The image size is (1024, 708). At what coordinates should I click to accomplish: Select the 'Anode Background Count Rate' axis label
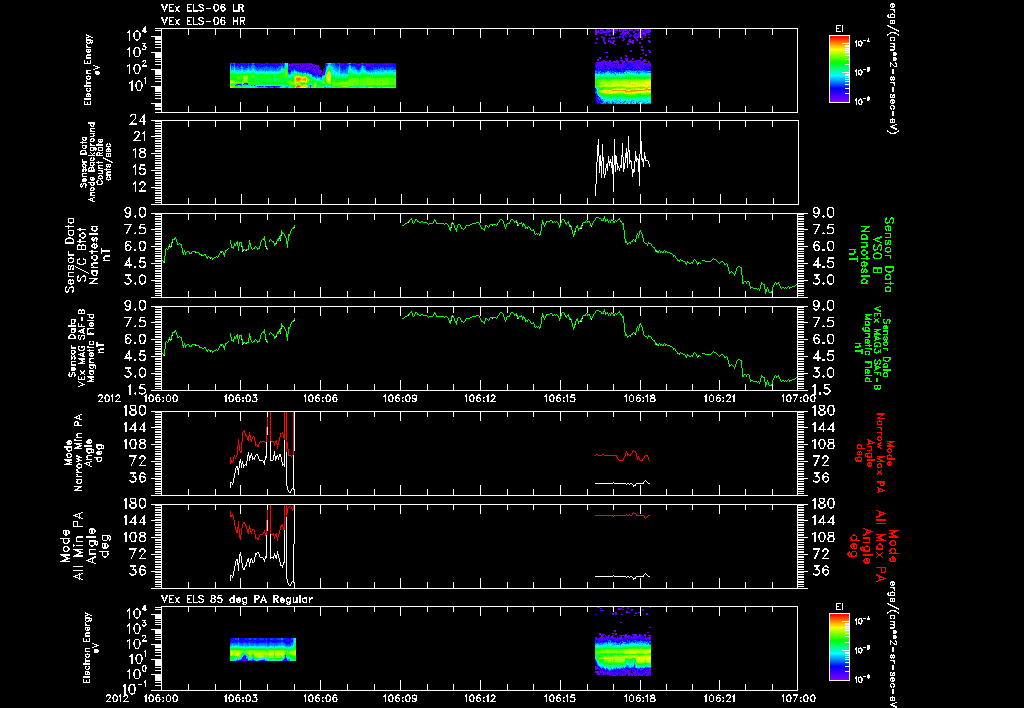pos(95,162)
